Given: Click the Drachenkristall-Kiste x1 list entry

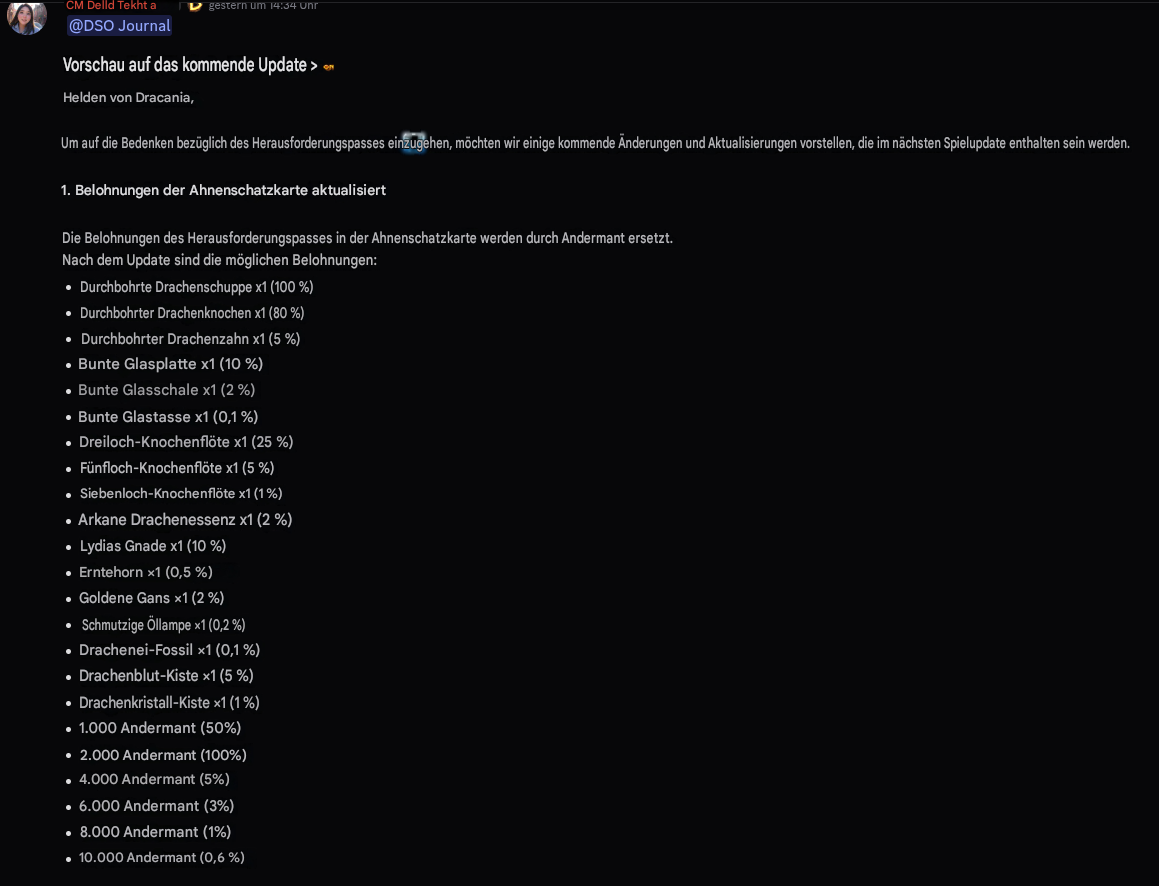Looking at the screenshot, I should coord(169,702).
